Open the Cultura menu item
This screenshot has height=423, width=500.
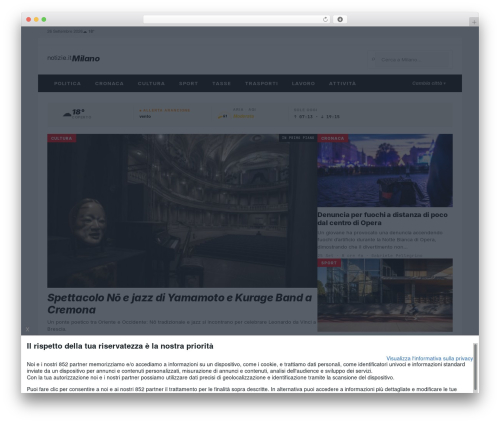click(151, 83)
